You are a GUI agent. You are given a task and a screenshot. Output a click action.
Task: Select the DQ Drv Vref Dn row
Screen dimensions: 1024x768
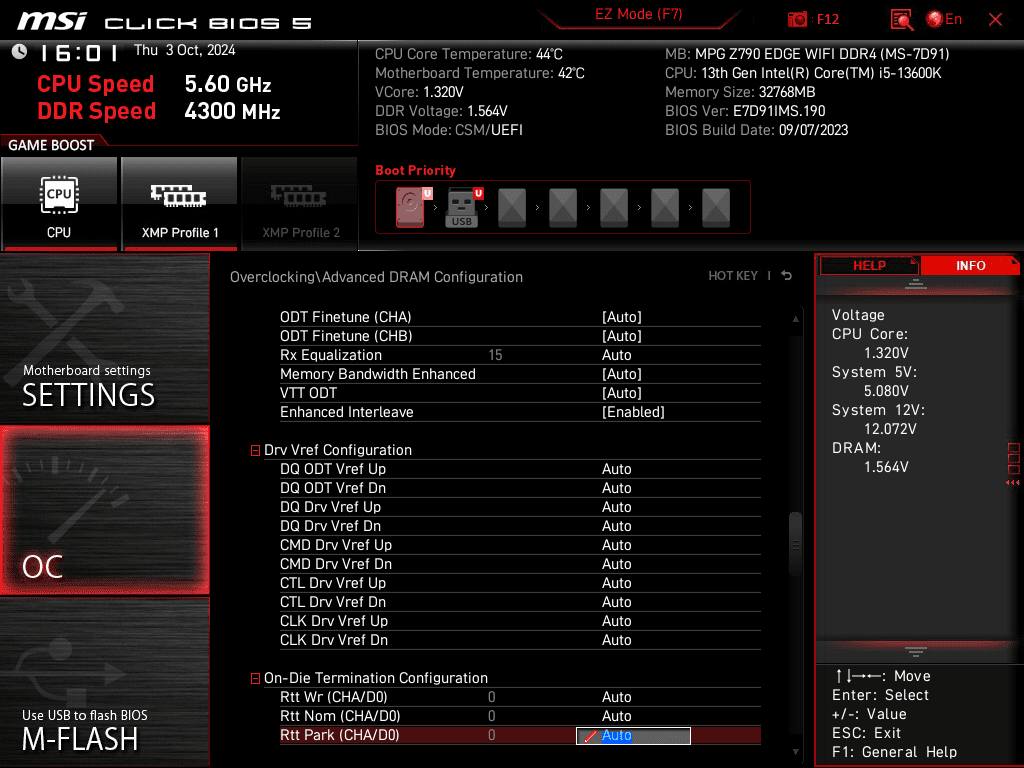520,526
